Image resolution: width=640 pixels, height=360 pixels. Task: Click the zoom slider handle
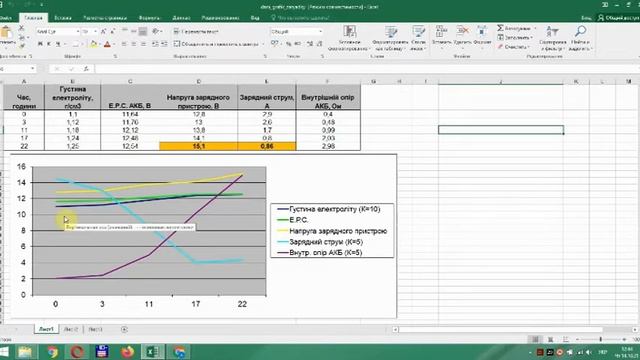600,339
